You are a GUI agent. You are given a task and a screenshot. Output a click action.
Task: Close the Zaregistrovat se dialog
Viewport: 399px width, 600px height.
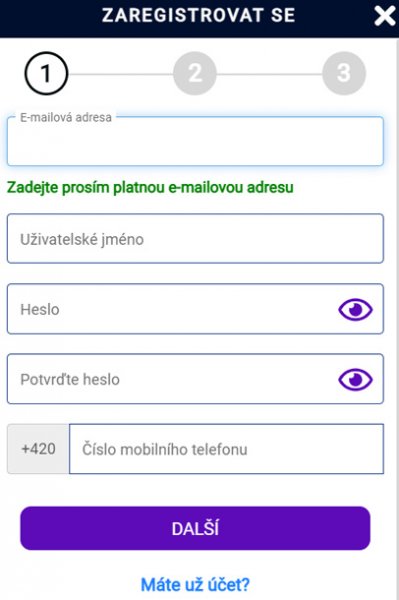point(384,16)
